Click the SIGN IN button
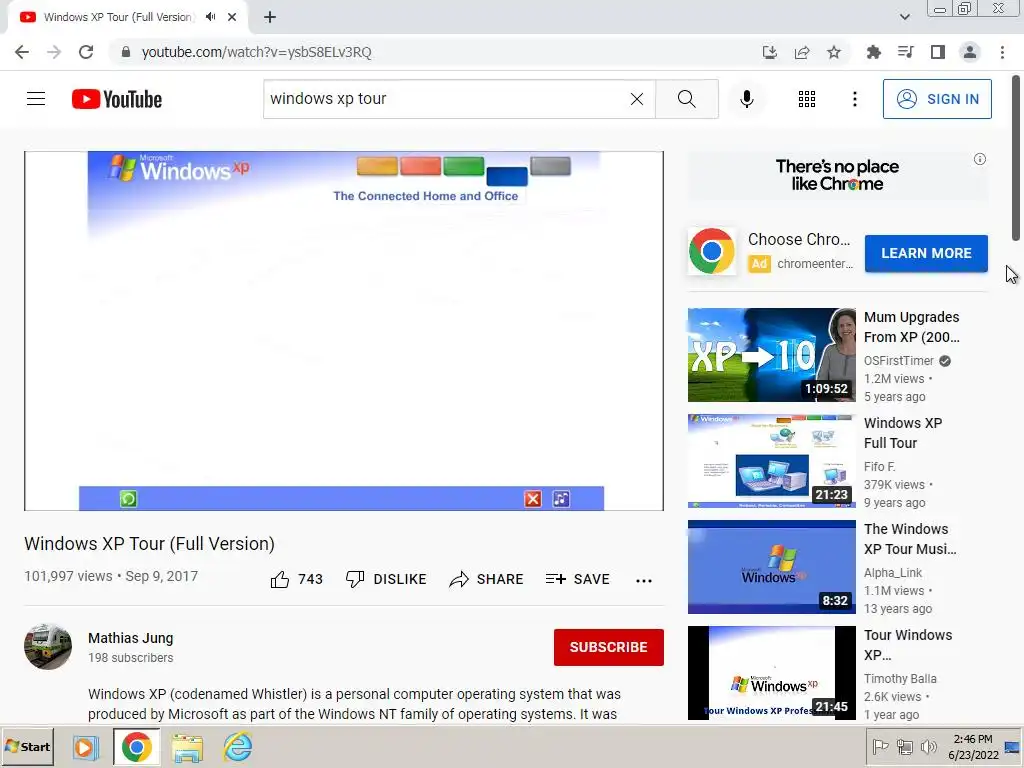The height and width of the screenshot is (768, 1024). [937, 99]
